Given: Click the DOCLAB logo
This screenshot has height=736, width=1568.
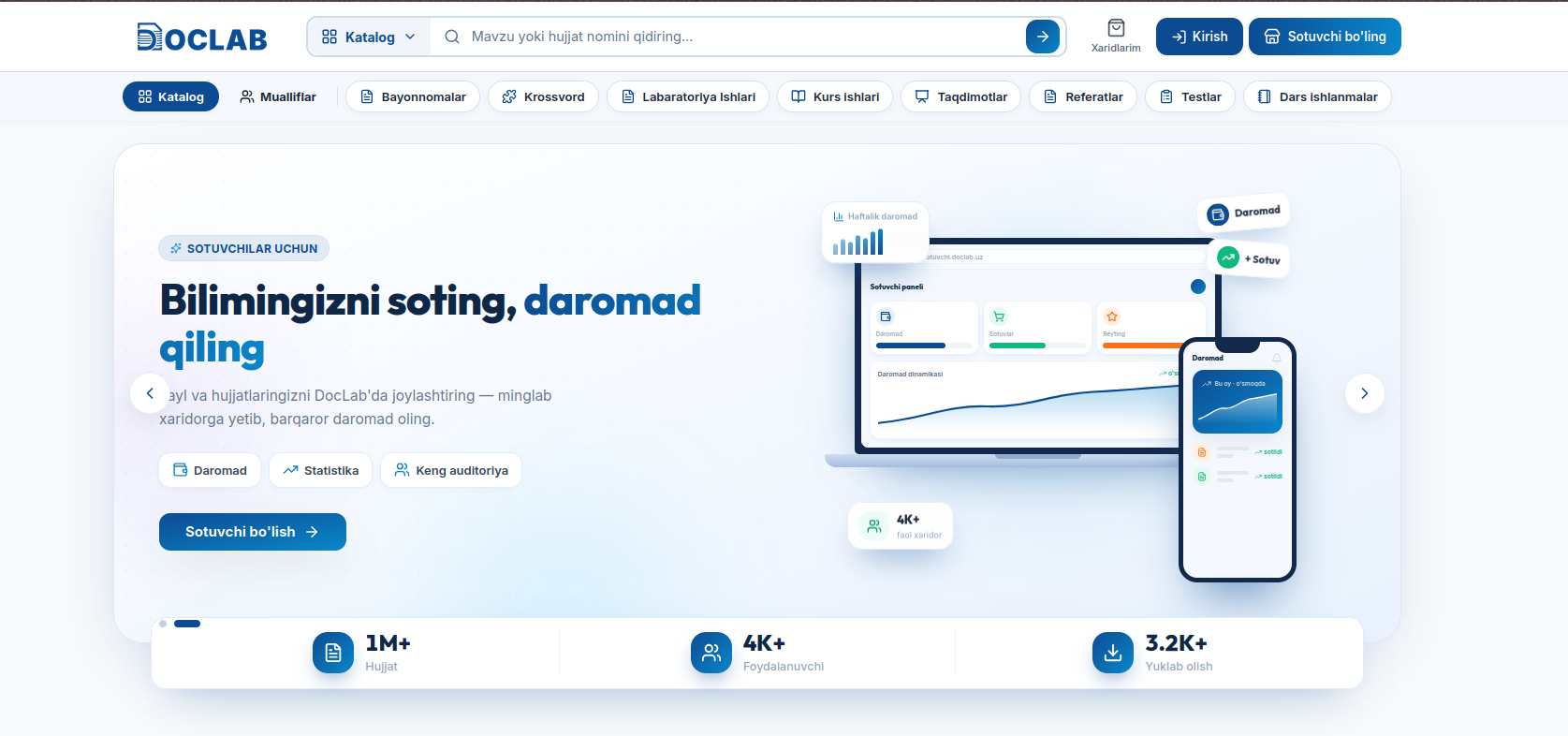Looking at the screenshot, I should 202,37.
